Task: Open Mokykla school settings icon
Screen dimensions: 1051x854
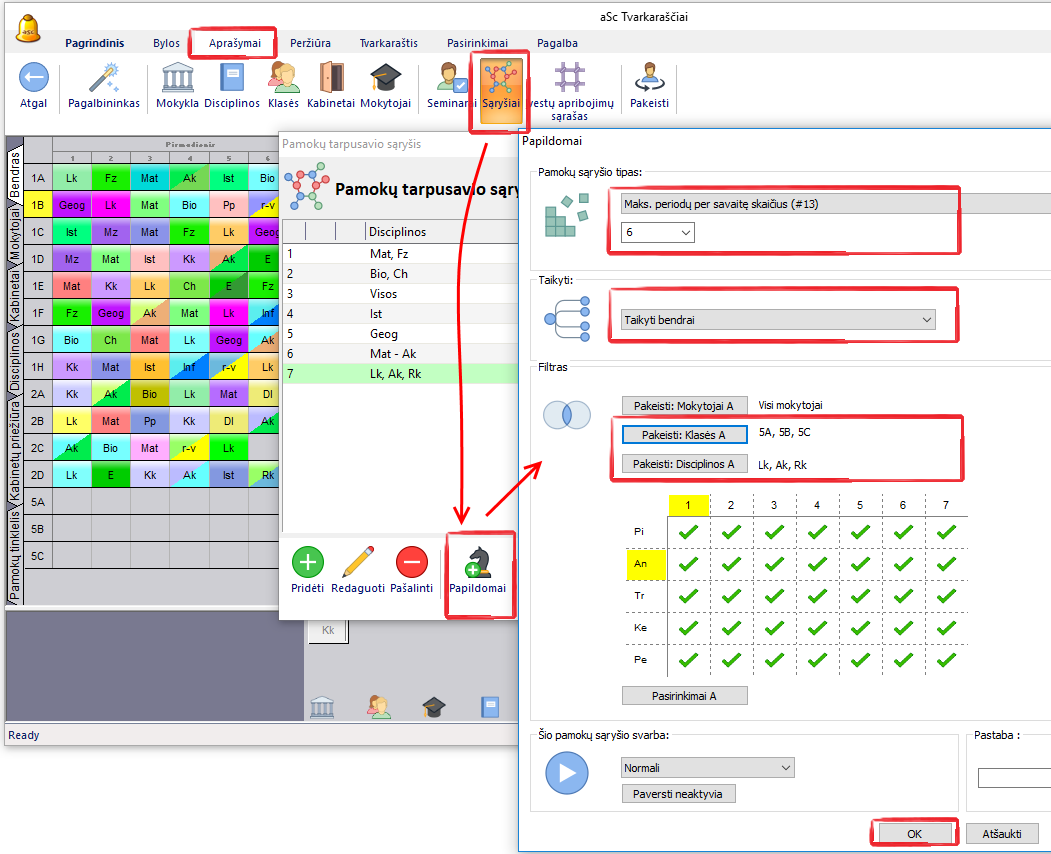Action: 177,78
